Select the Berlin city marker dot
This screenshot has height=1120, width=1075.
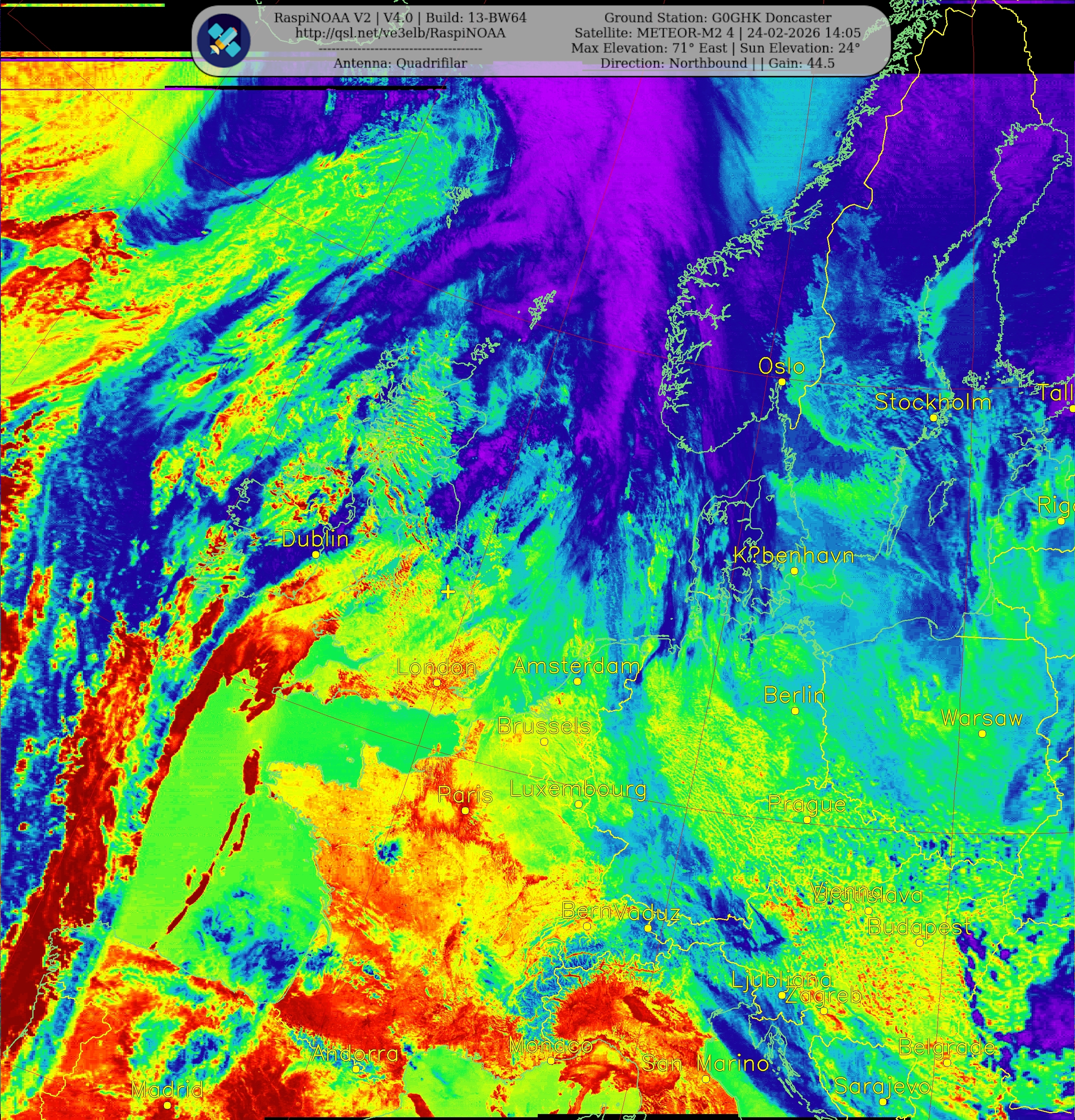795,711
